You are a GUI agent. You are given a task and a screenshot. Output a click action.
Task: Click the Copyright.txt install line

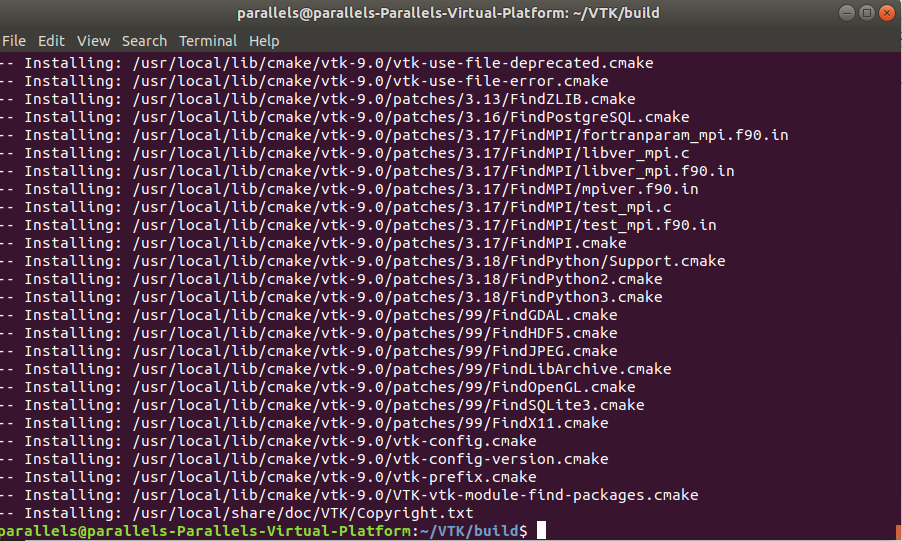(x=237, y=513)
